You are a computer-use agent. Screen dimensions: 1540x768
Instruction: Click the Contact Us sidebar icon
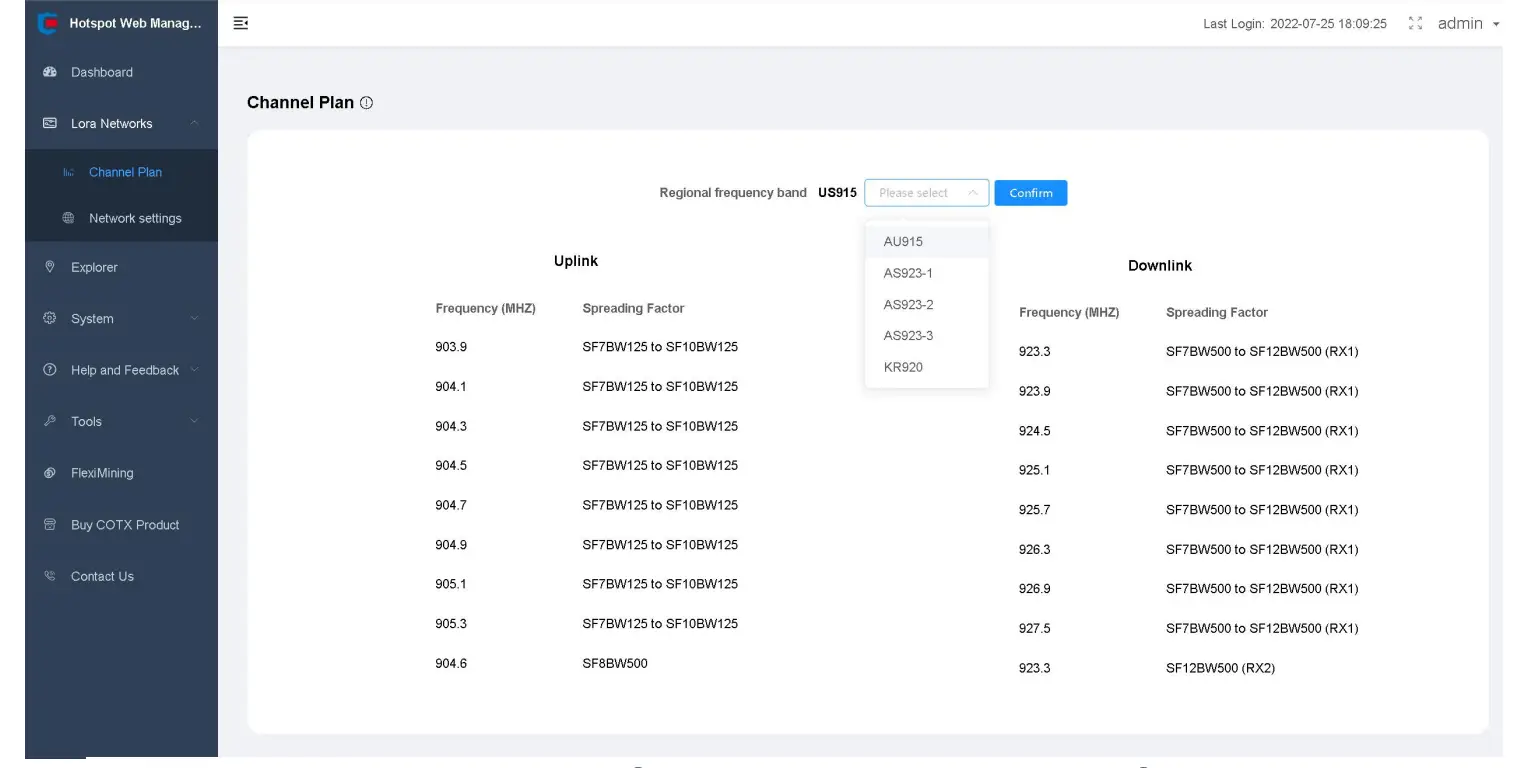point(104,576)
